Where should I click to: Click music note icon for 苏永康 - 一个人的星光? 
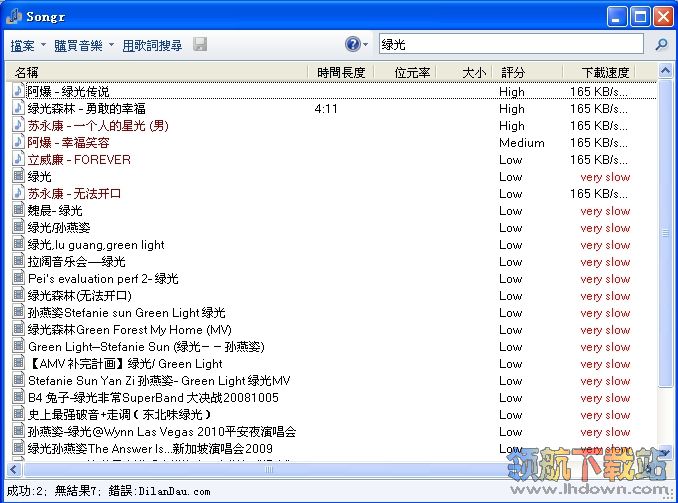pyautogui.click(x=18, y=125)
